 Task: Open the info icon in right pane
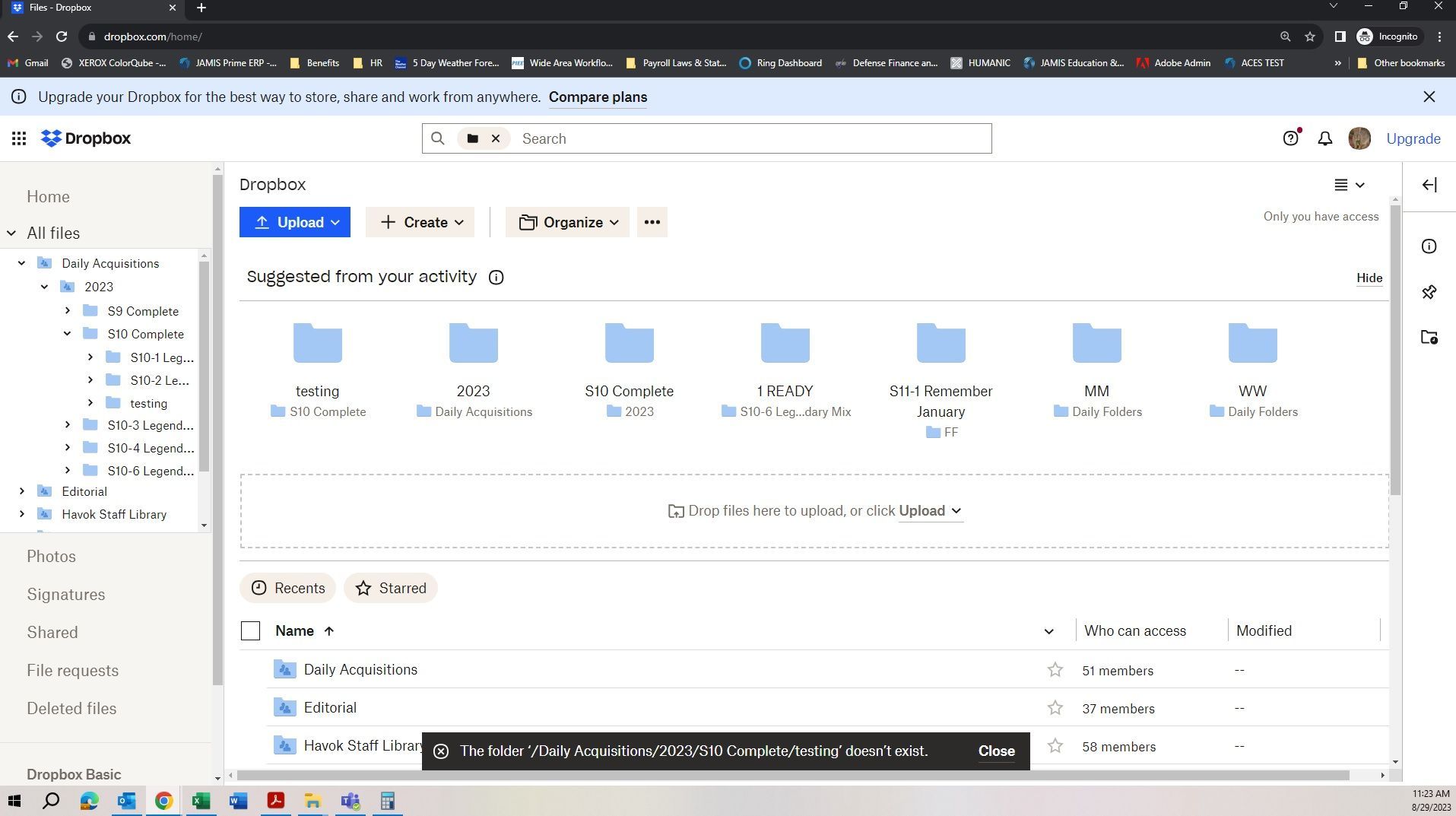coord(1429,246)
